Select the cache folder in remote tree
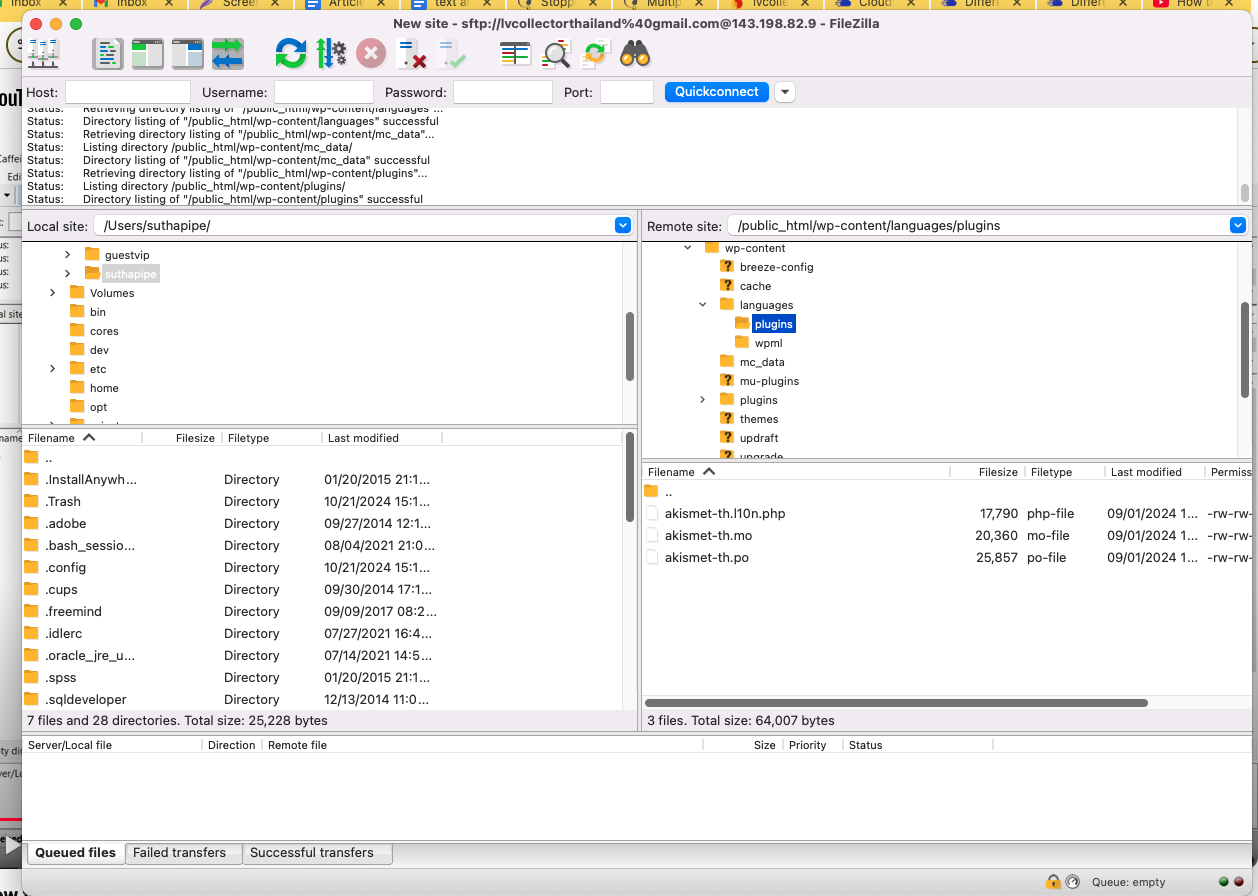Image resolution: width=1258 pixels, height=896 pixels. tap(755, 286)
